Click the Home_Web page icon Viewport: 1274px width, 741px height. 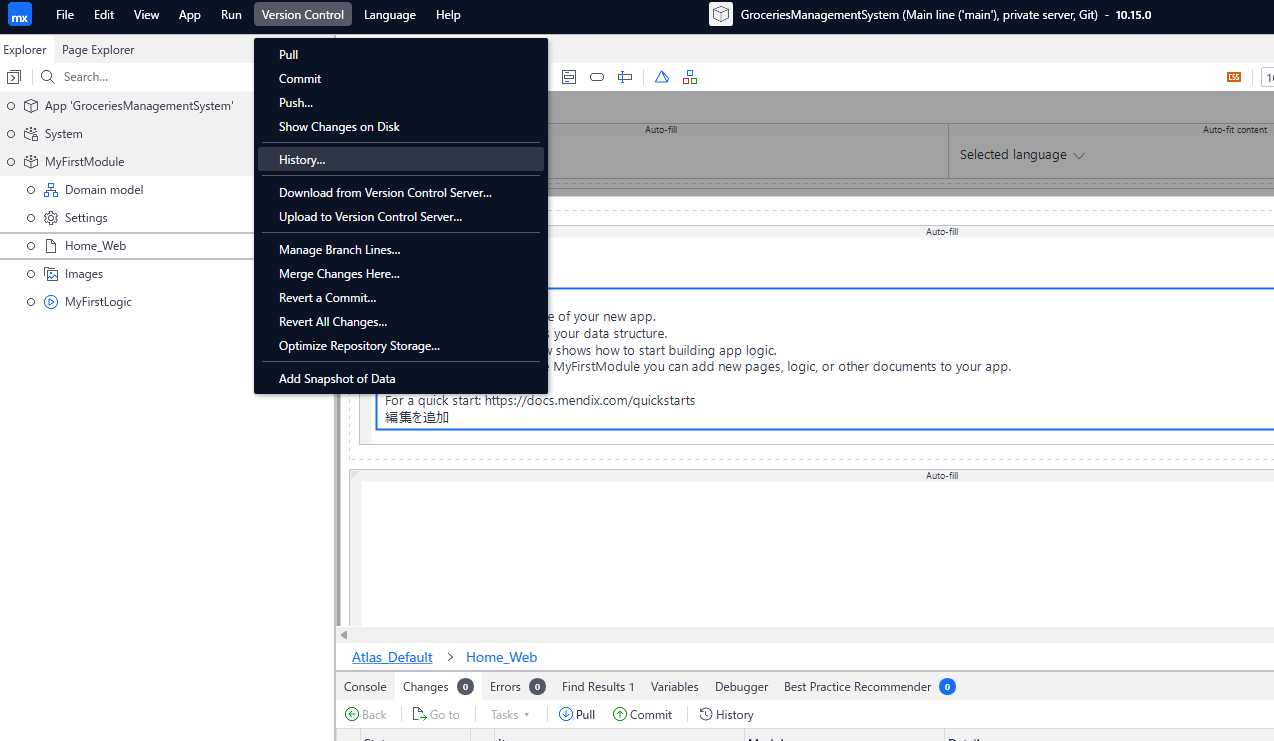tap(50, 245)
